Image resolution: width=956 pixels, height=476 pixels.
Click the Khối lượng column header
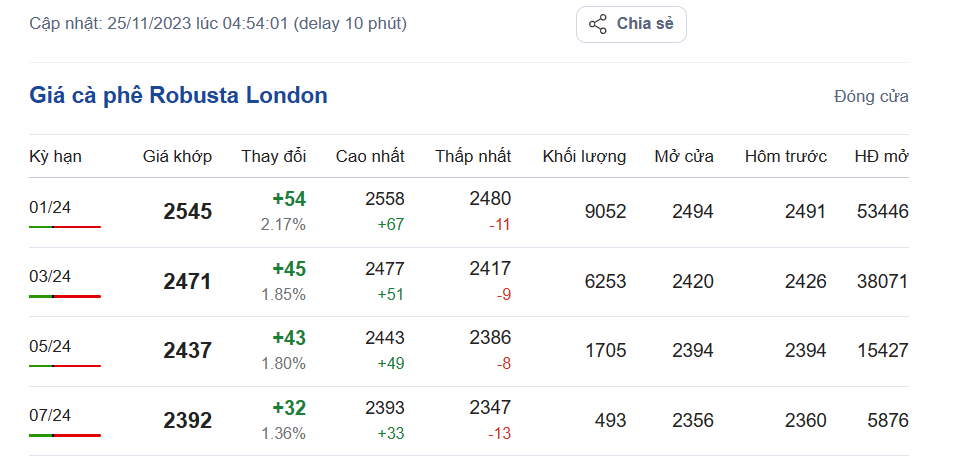[584, 156]
